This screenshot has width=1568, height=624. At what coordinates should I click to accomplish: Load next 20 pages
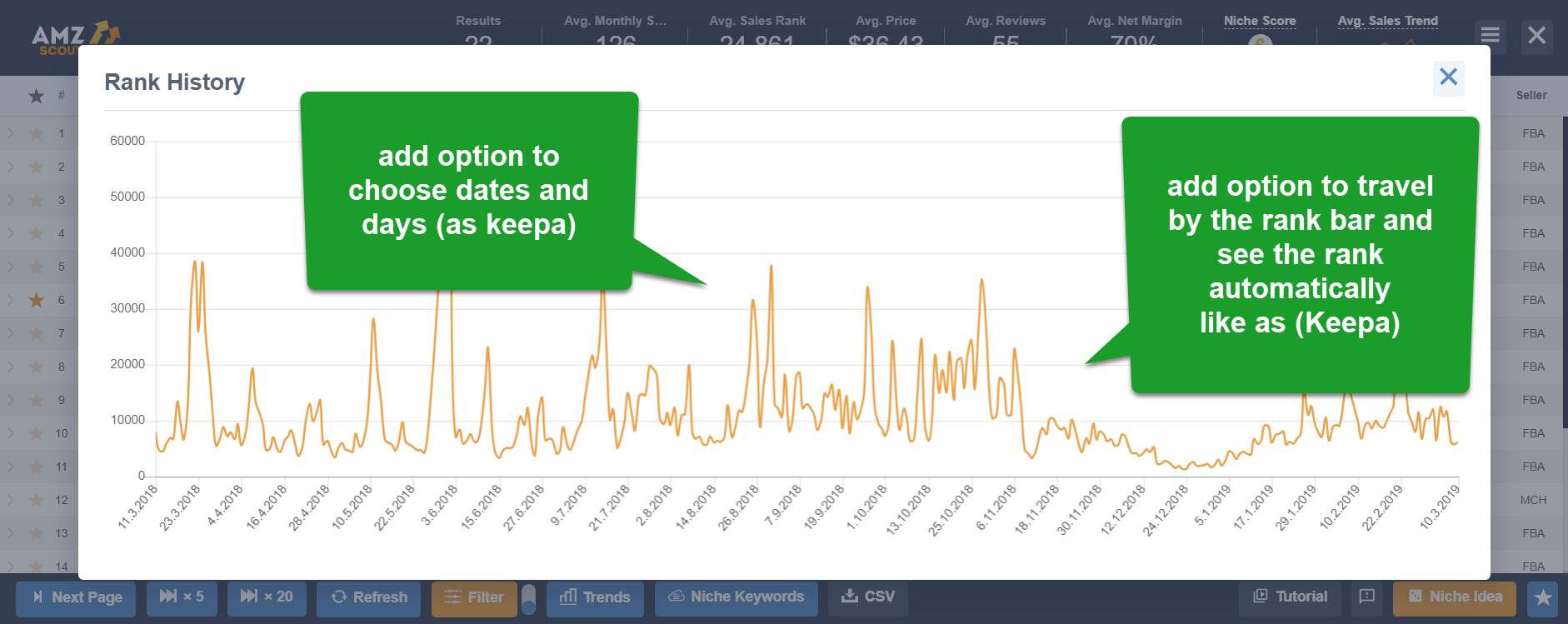pos(267,597)
